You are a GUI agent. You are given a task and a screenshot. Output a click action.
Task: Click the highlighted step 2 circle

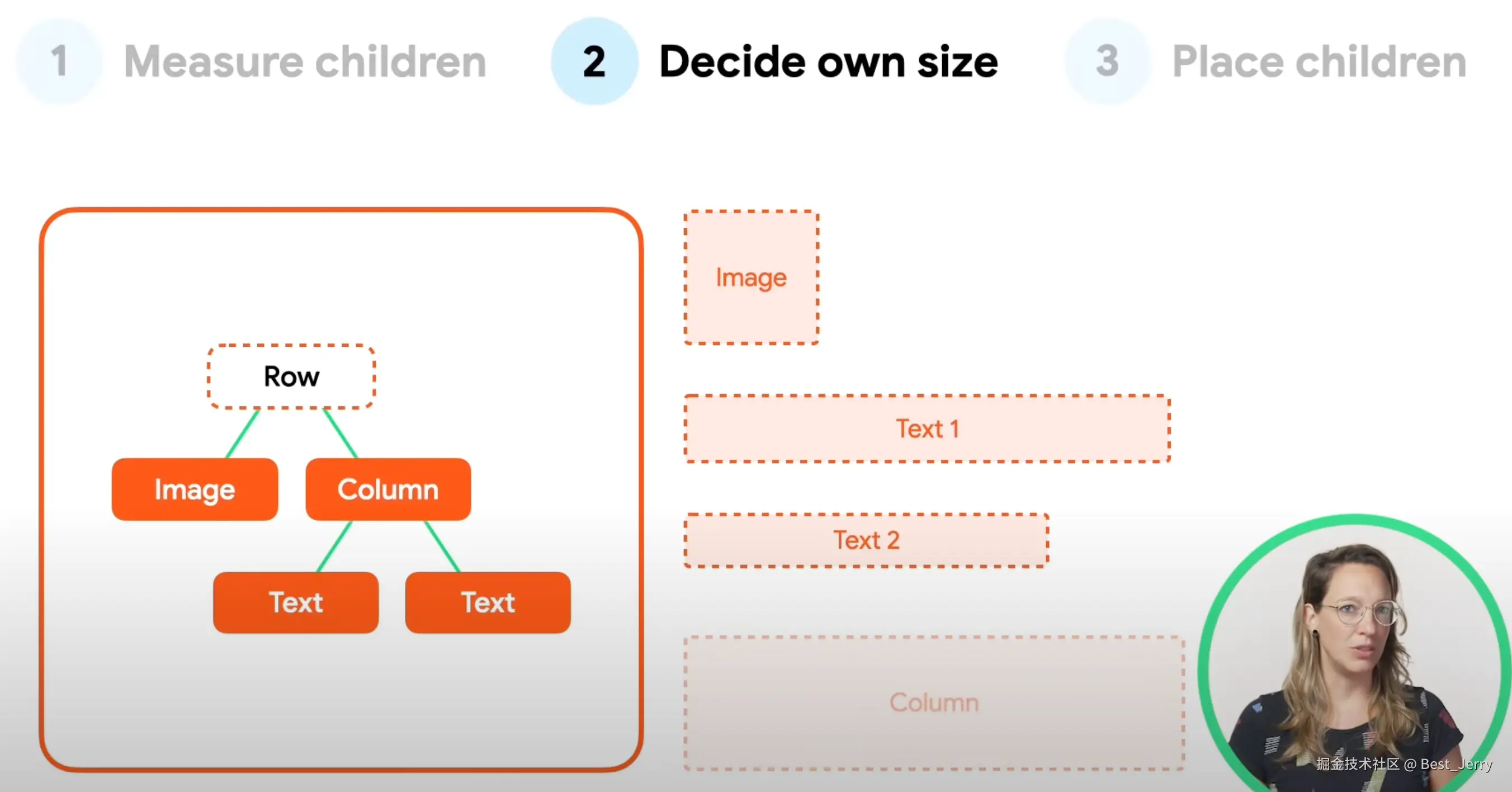pyautogui.click(x=594, y=61)
